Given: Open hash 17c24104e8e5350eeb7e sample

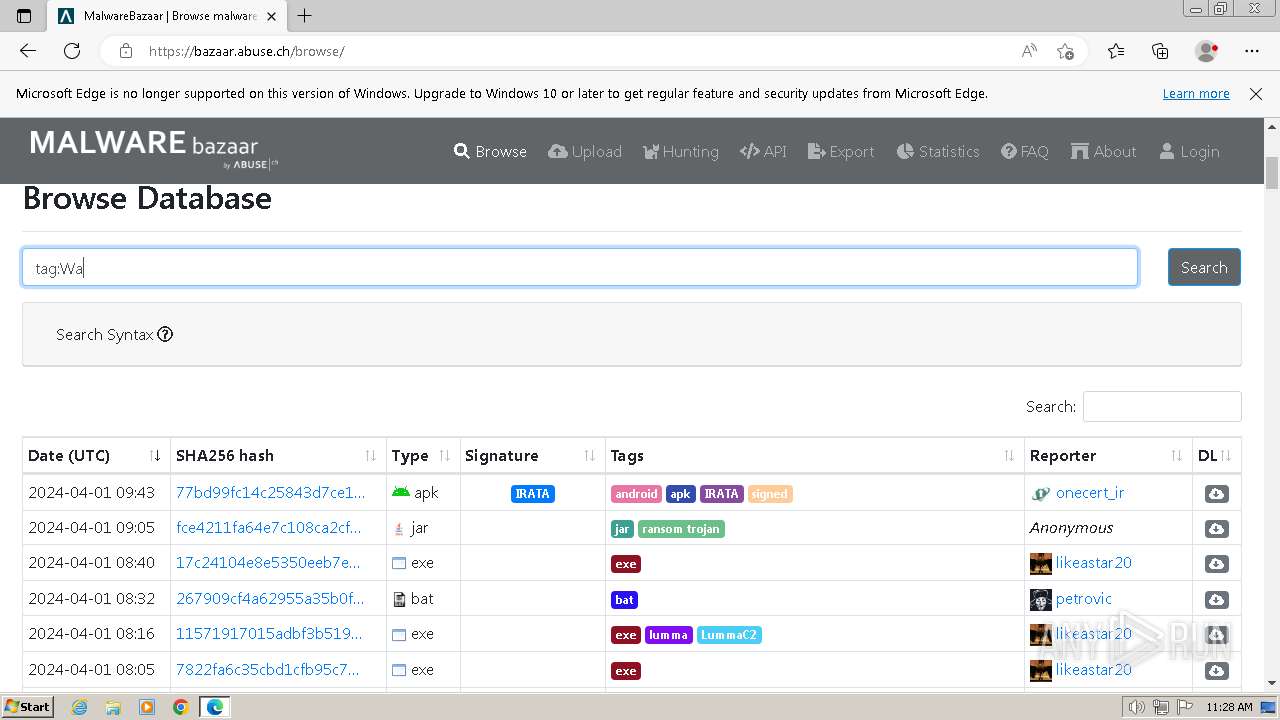Looking at the screenshot, I should tap(268, 563).
